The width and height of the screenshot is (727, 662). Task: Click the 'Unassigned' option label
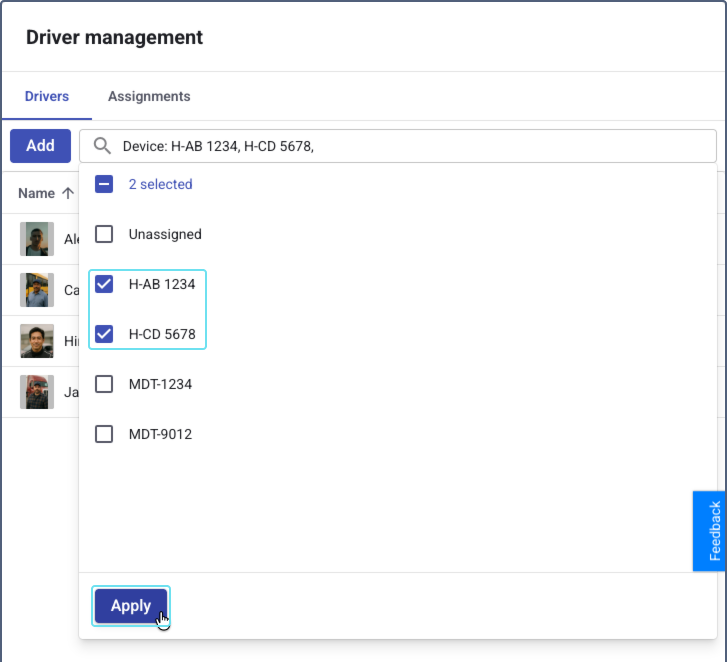pos(165,235)
